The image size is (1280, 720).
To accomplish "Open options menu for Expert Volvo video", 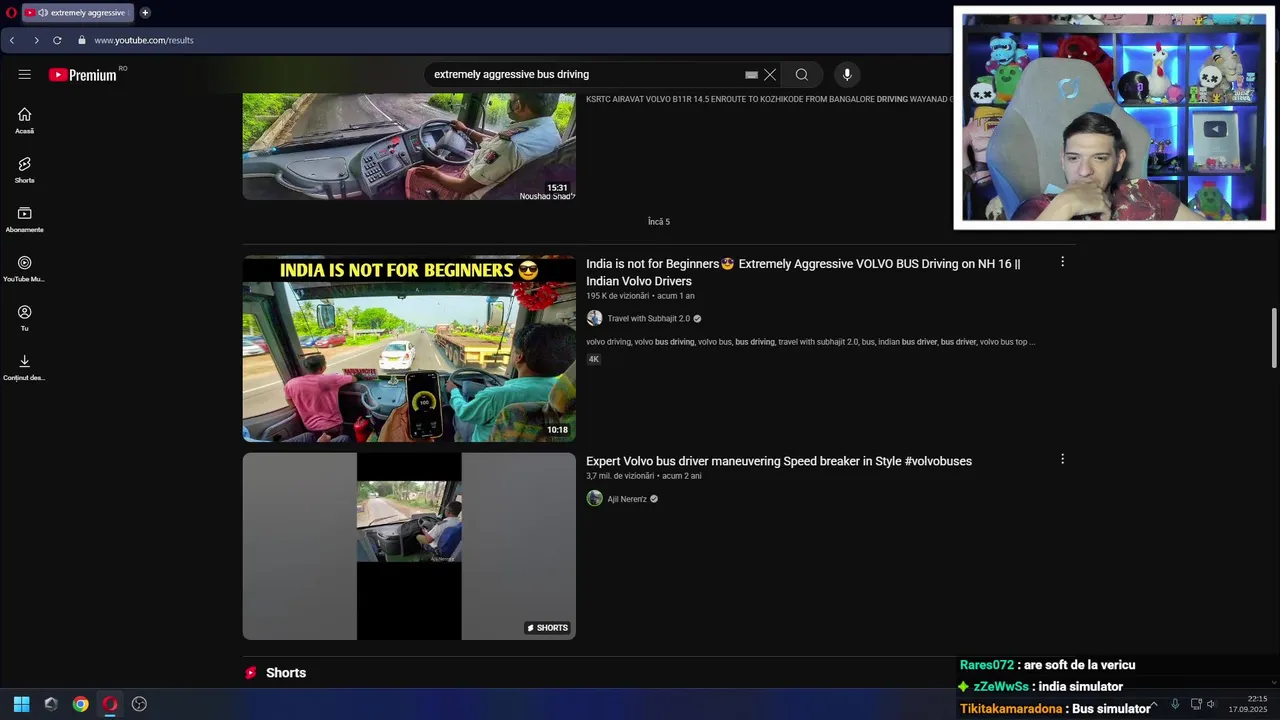I will click(x=1062, y=459).
